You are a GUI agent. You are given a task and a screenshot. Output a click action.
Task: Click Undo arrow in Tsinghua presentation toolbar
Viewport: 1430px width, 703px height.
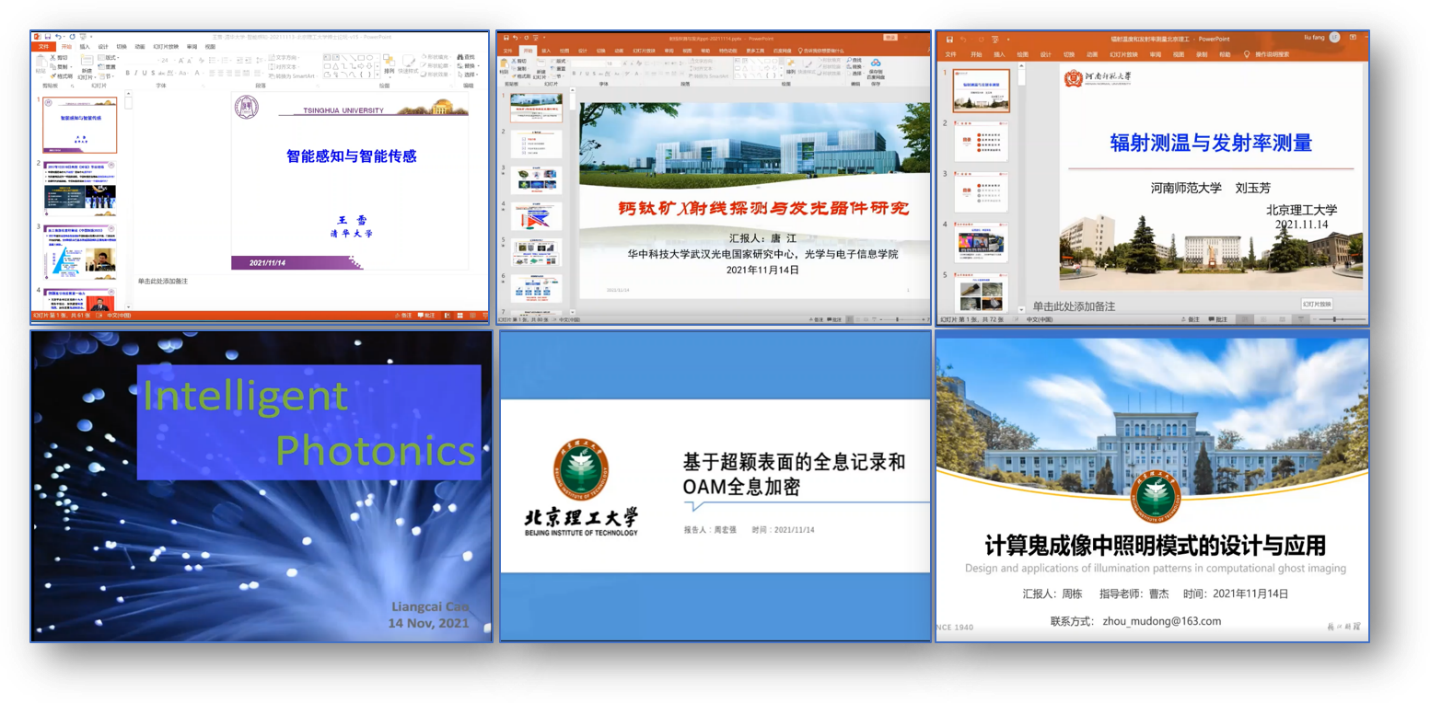(57, 36)
